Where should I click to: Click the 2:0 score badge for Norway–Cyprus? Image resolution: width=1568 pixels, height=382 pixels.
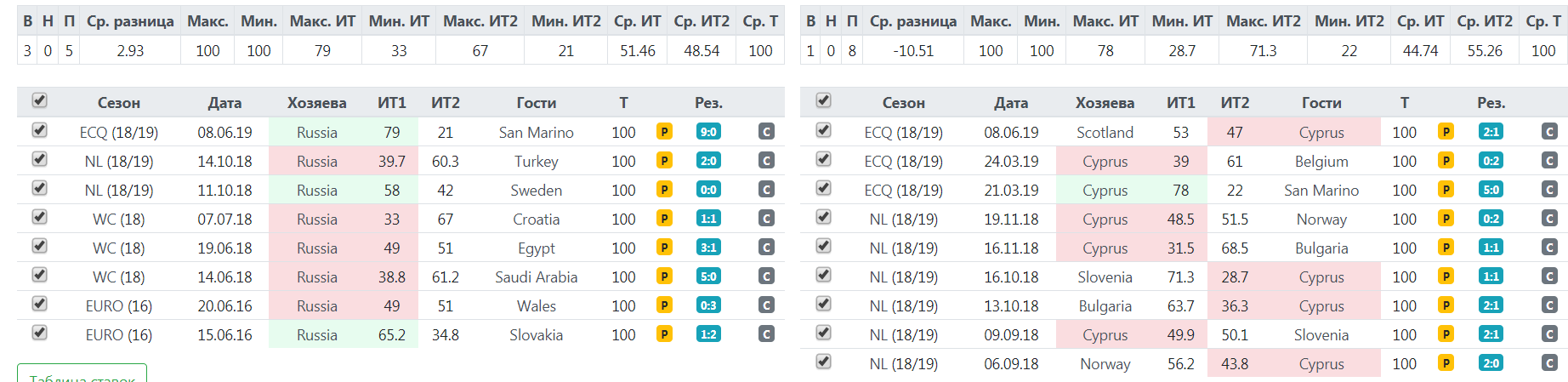[1491, 363]
